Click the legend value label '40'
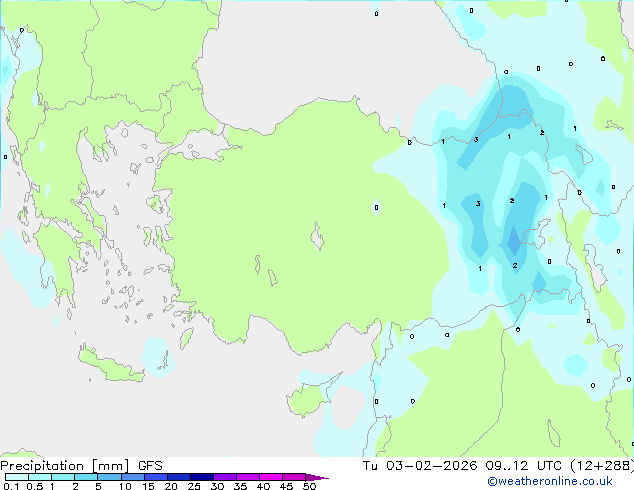634x490 pixels. (263, 486)
